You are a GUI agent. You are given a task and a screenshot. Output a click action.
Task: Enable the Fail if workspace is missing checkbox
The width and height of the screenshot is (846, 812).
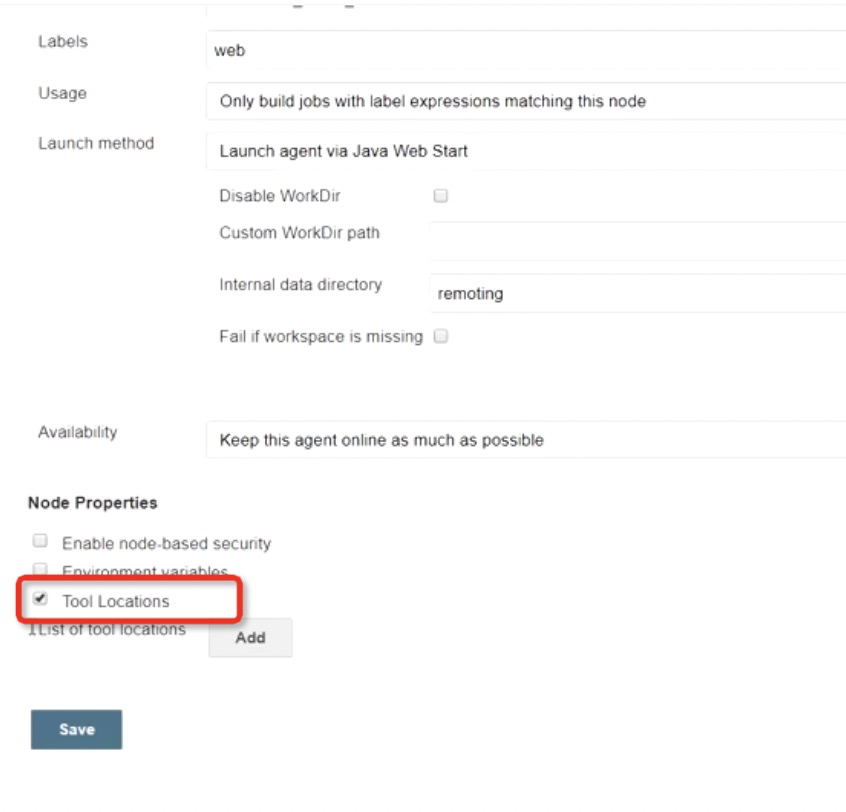tap(441, 337)
